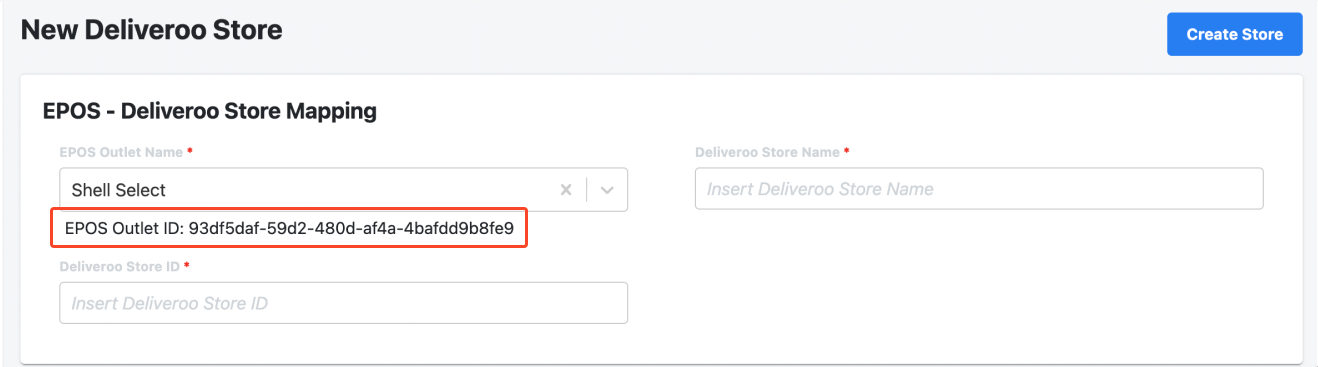This screenshot has height=367, width=1318.
Task: Click the red asterisk beside EPOS Outlet Name
Action: 190,151
